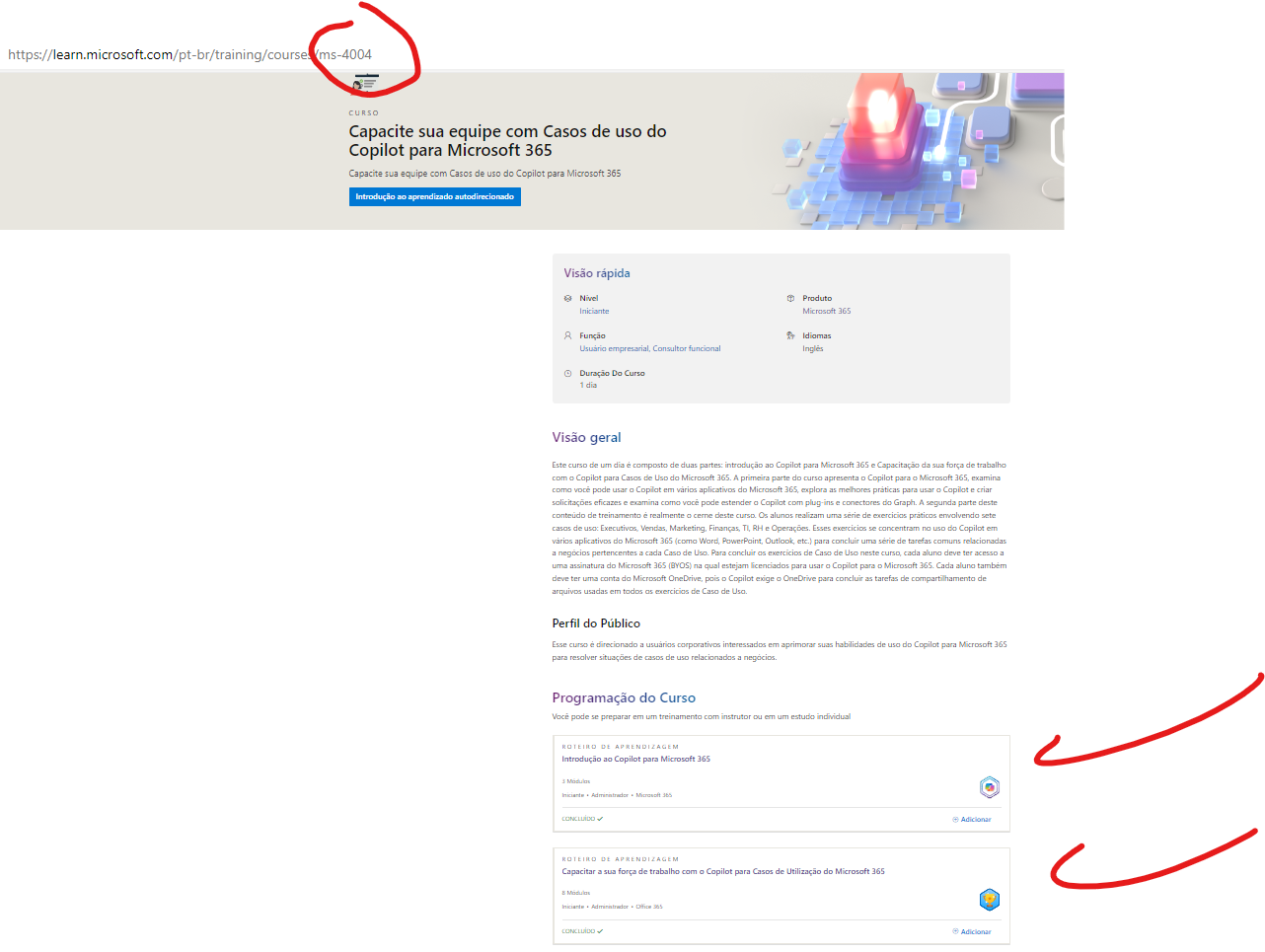
Task: Click Iniciante • Administrador • Office 365 tags
Action: 612,907
